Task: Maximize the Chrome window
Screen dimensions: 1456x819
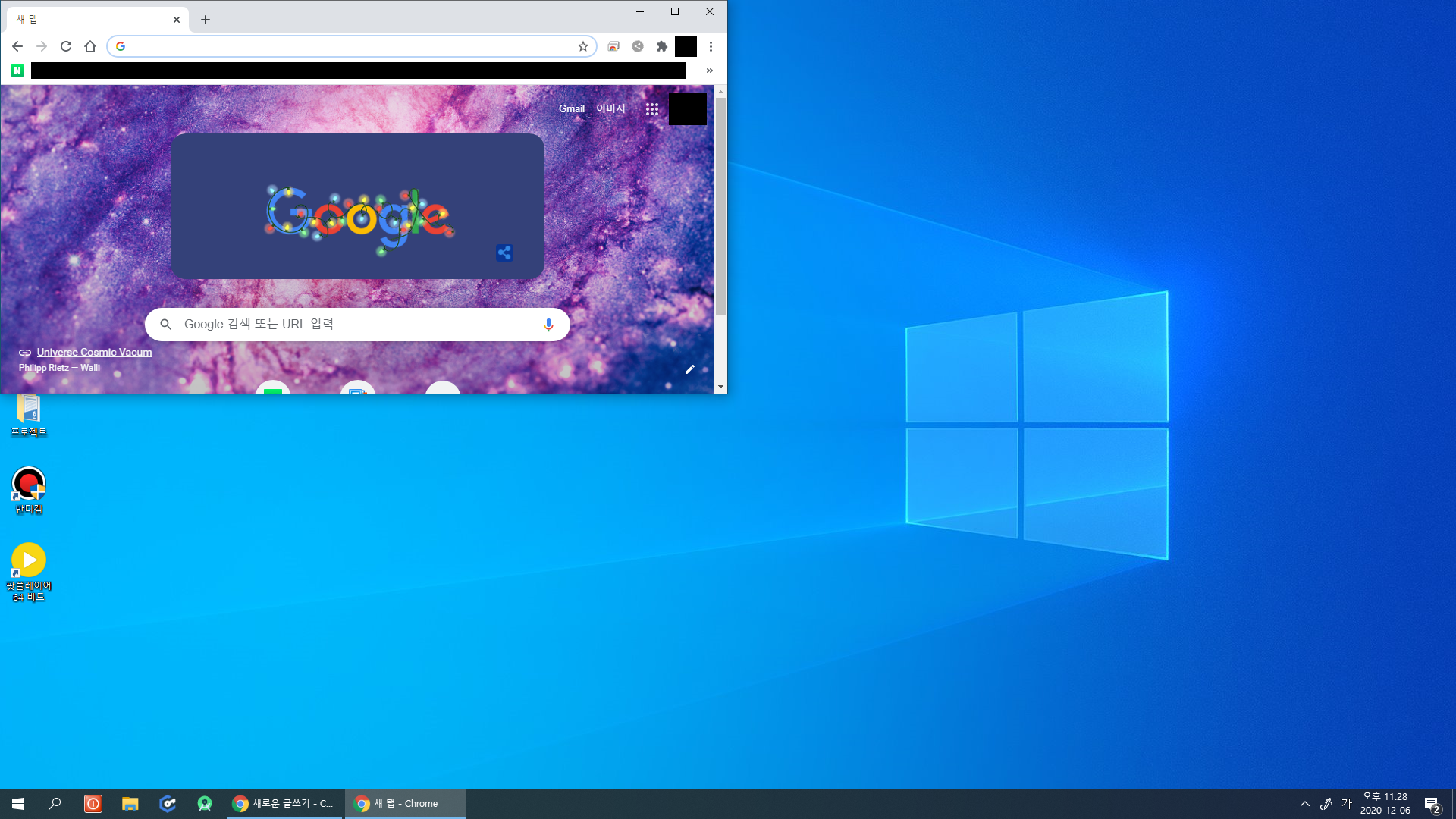Action: click(x=675, y=11)
